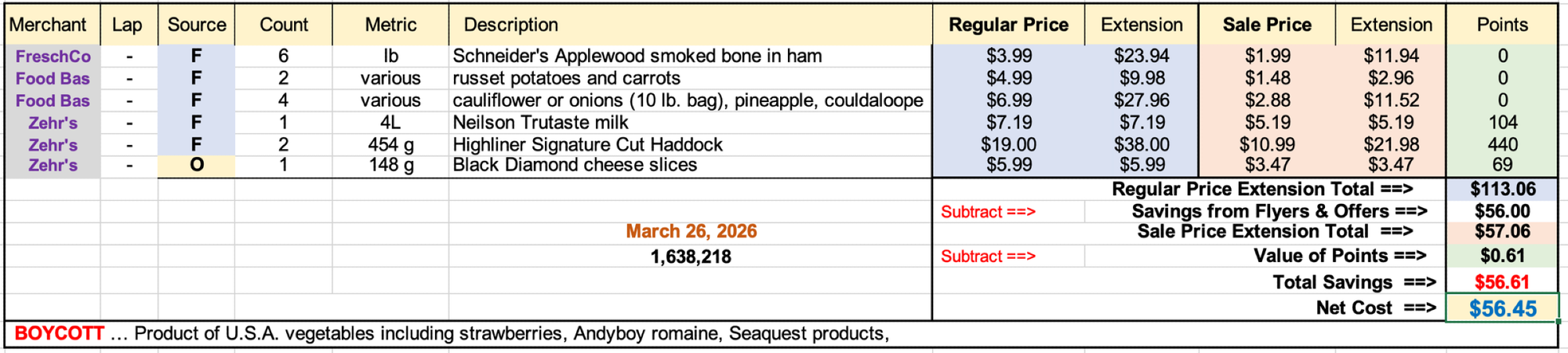Select the Value of Points $0.61 cell

[x=1501, y=257]
